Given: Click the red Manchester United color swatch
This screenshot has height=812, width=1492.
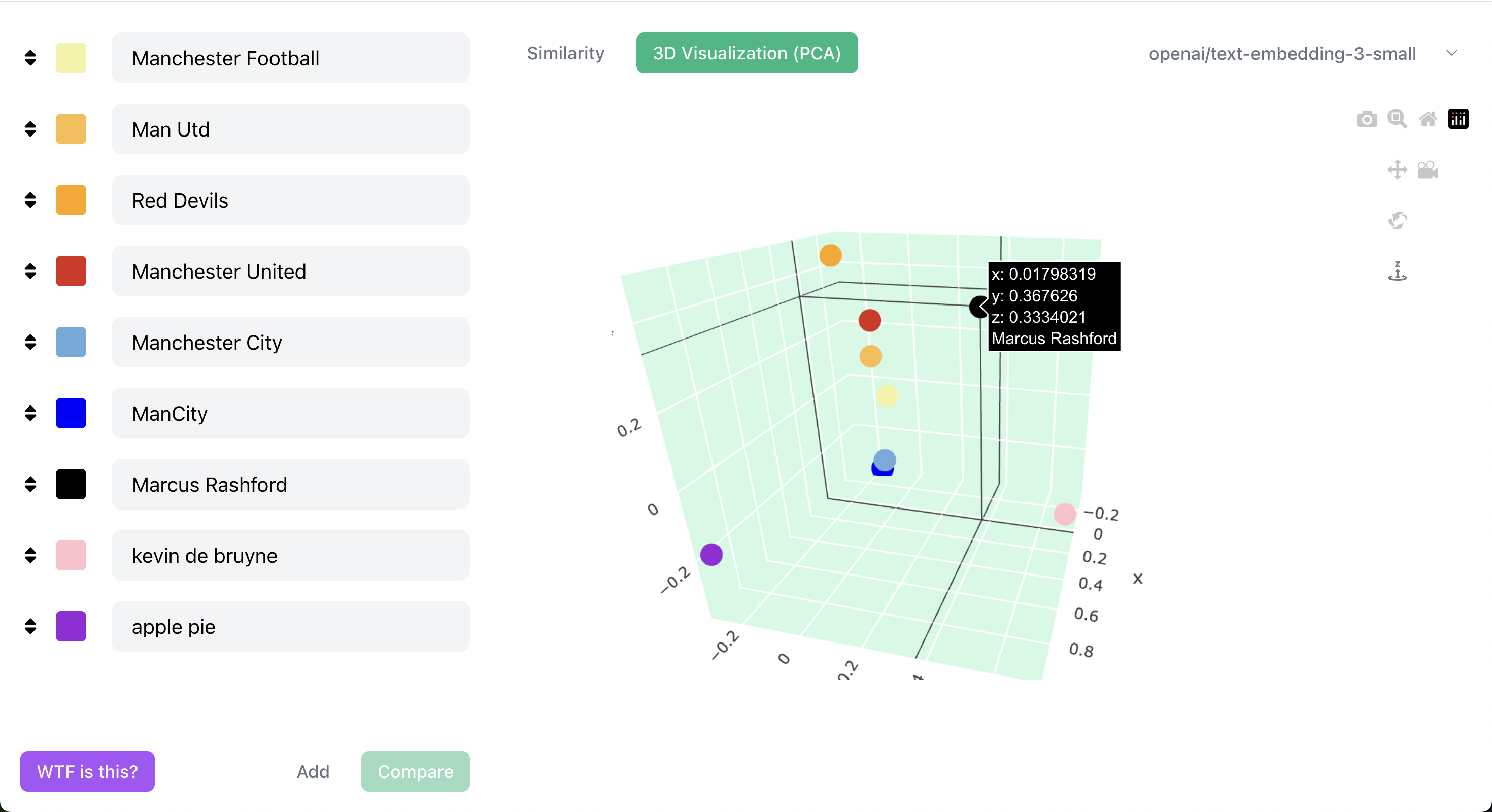Looking at the screenshot, I should 71,271.
